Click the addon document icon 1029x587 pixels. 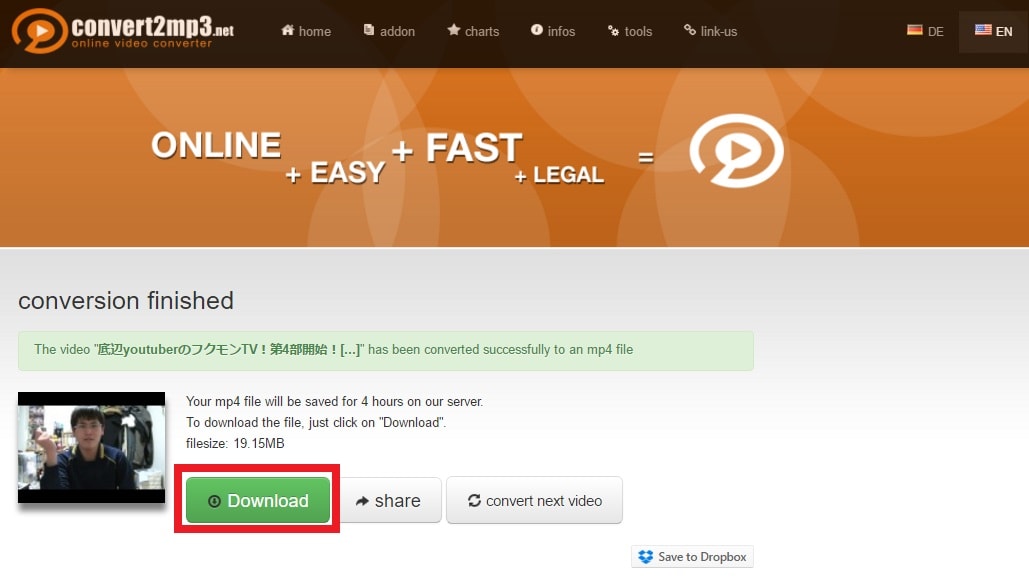[369, 30]
